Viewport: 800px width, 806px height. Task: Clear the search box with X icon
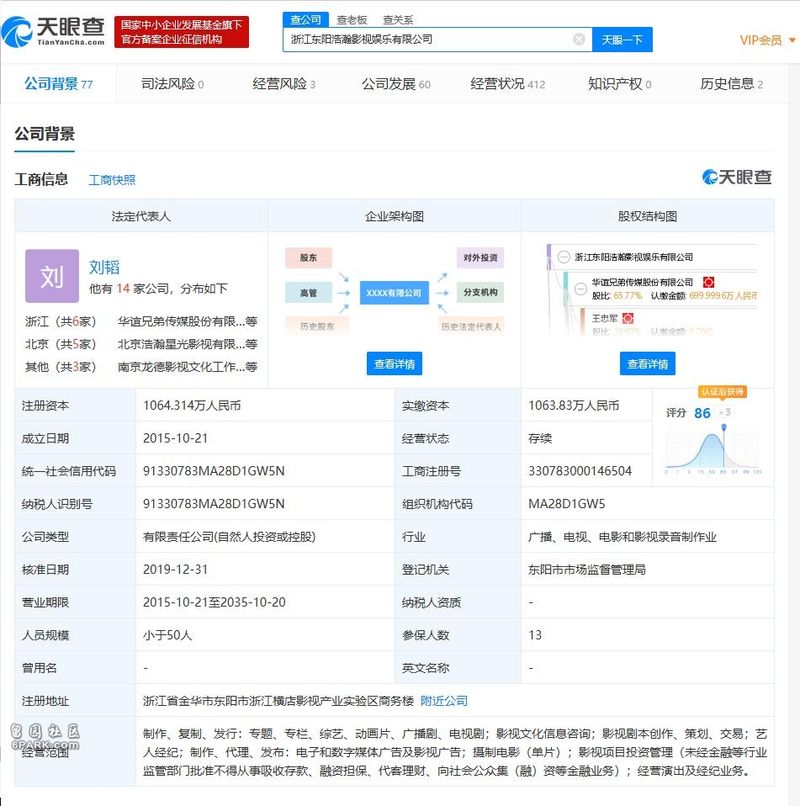click(579, 39)
